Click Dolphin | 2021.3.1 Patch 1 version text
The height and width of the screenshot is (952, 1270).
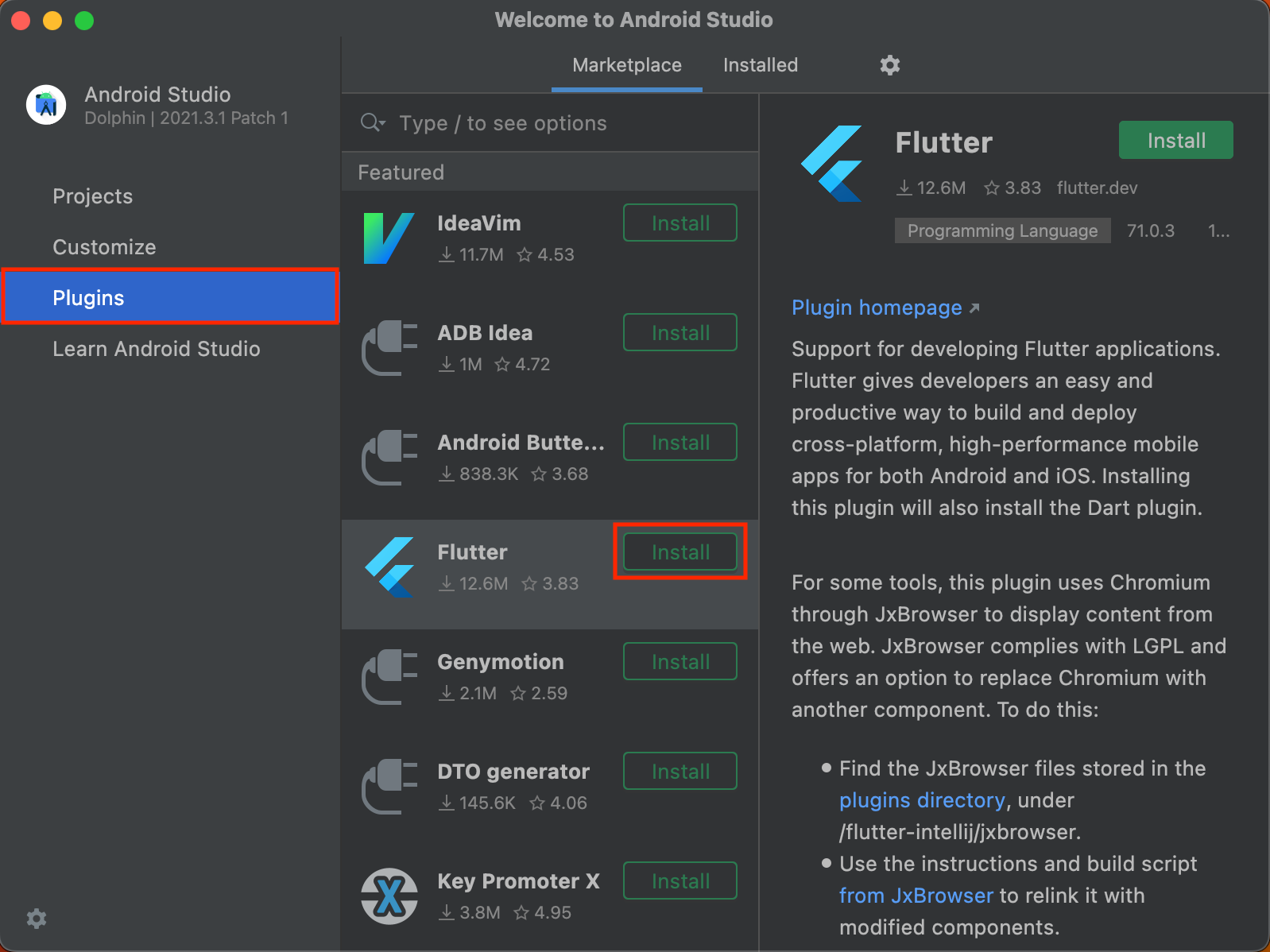(186, 118)
